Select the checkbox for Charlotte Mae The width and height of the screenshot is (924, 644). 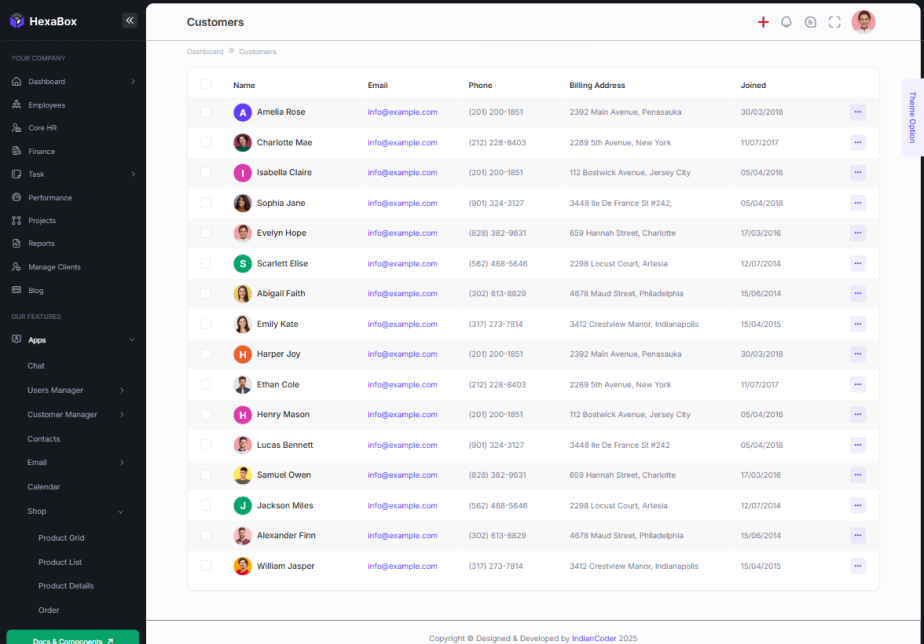pos(206,142)
